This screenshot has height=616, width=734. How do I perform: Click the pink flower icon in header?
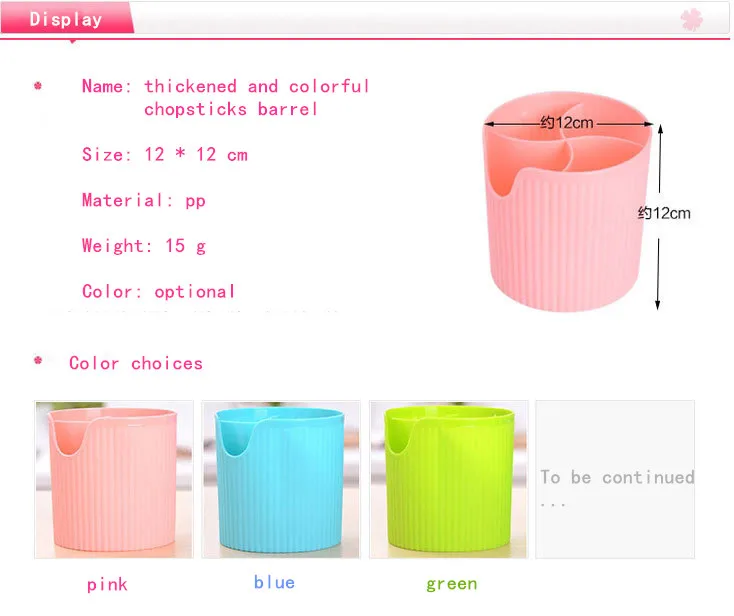pyautogui.click(x=691, y=19)
